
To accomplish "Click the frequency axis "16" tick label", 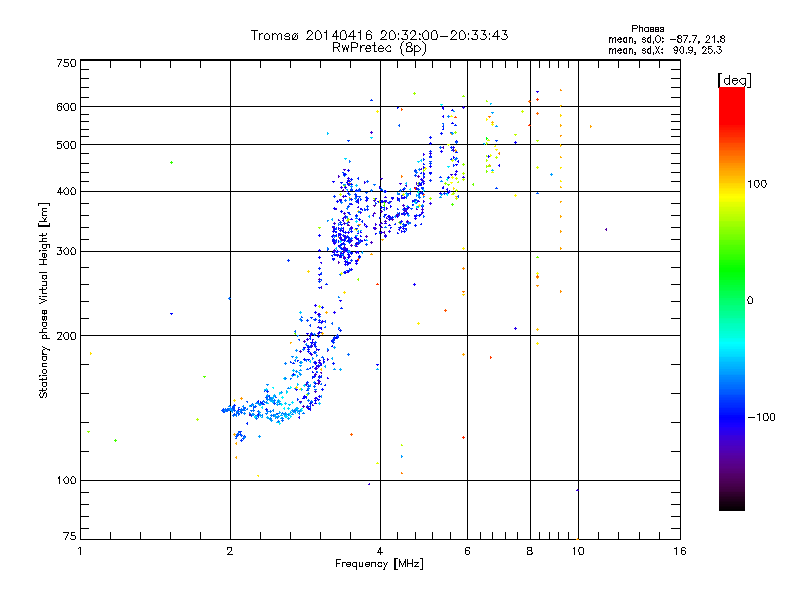I will point(680,551).
